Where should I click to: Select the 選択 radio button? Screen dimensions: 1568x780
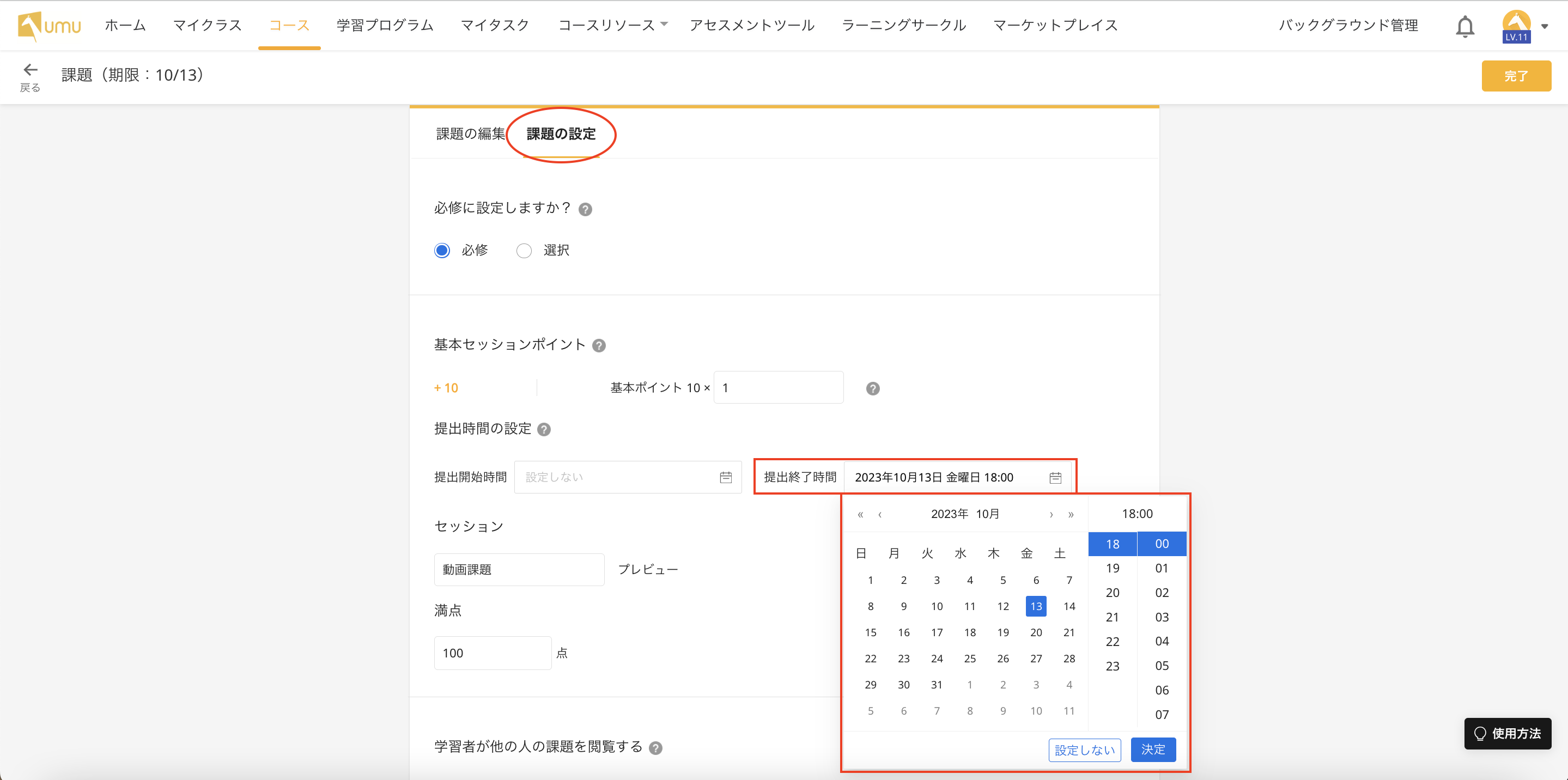point(524,251)
